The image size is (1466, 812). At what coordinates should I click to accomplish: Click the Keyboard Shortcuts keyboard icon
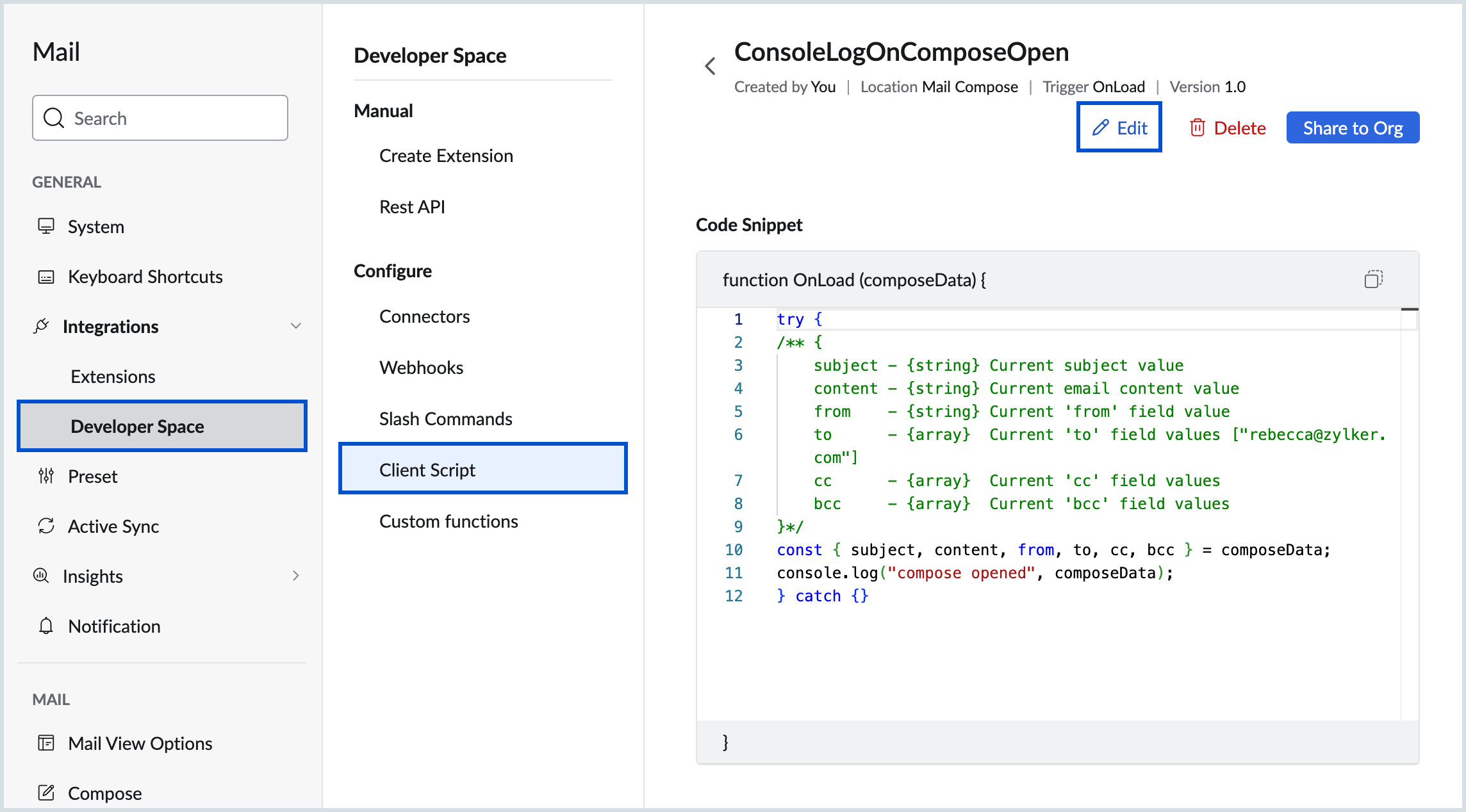click(x=46, y=277)
